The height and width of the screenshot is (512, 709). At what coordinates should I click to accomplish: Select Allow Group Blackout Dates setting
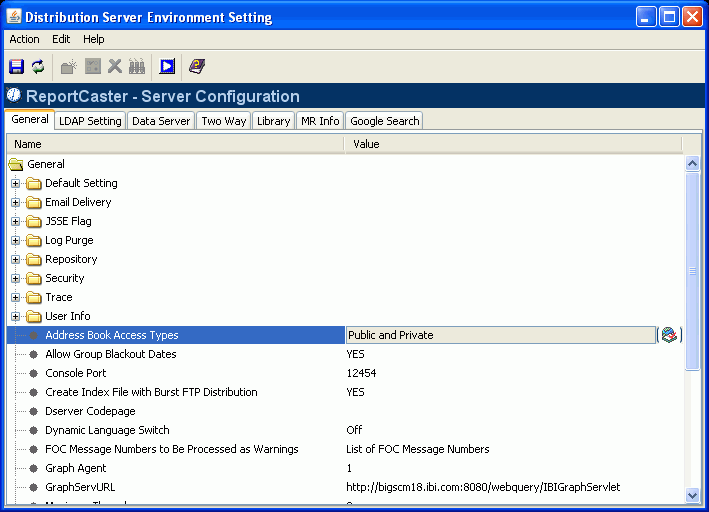[111, 354]
